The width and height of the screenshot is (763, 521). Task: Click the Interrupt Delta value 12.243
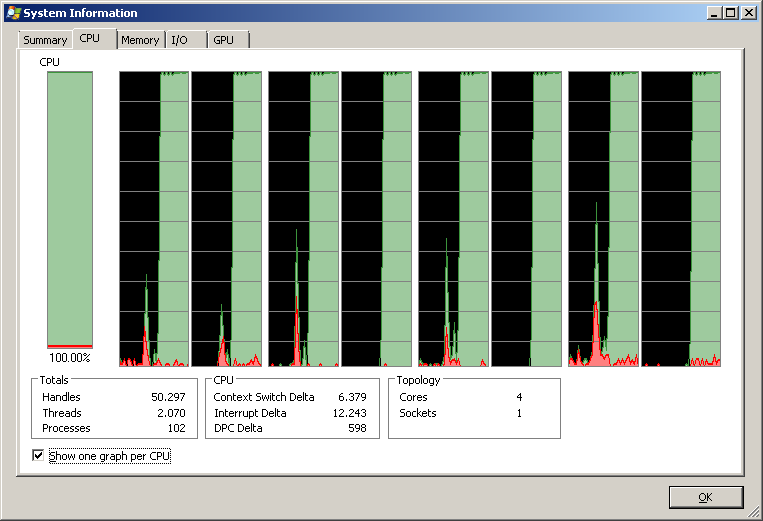tap(349, 413)
